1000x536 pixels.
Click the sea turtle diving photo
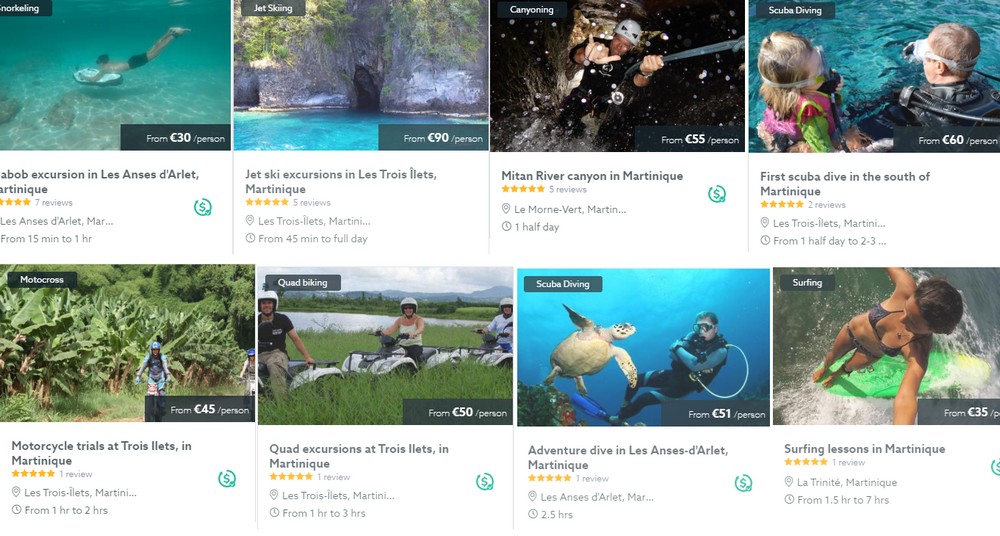643,347
